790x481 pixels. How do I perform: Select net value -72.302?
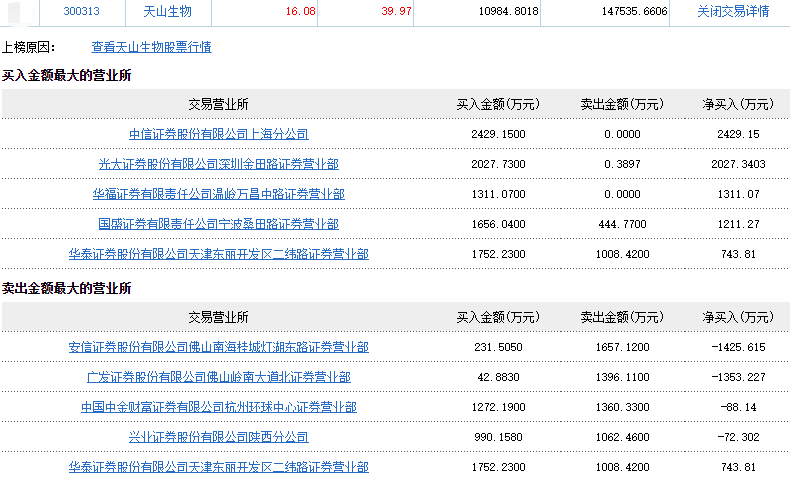click(x=738, y=437)
